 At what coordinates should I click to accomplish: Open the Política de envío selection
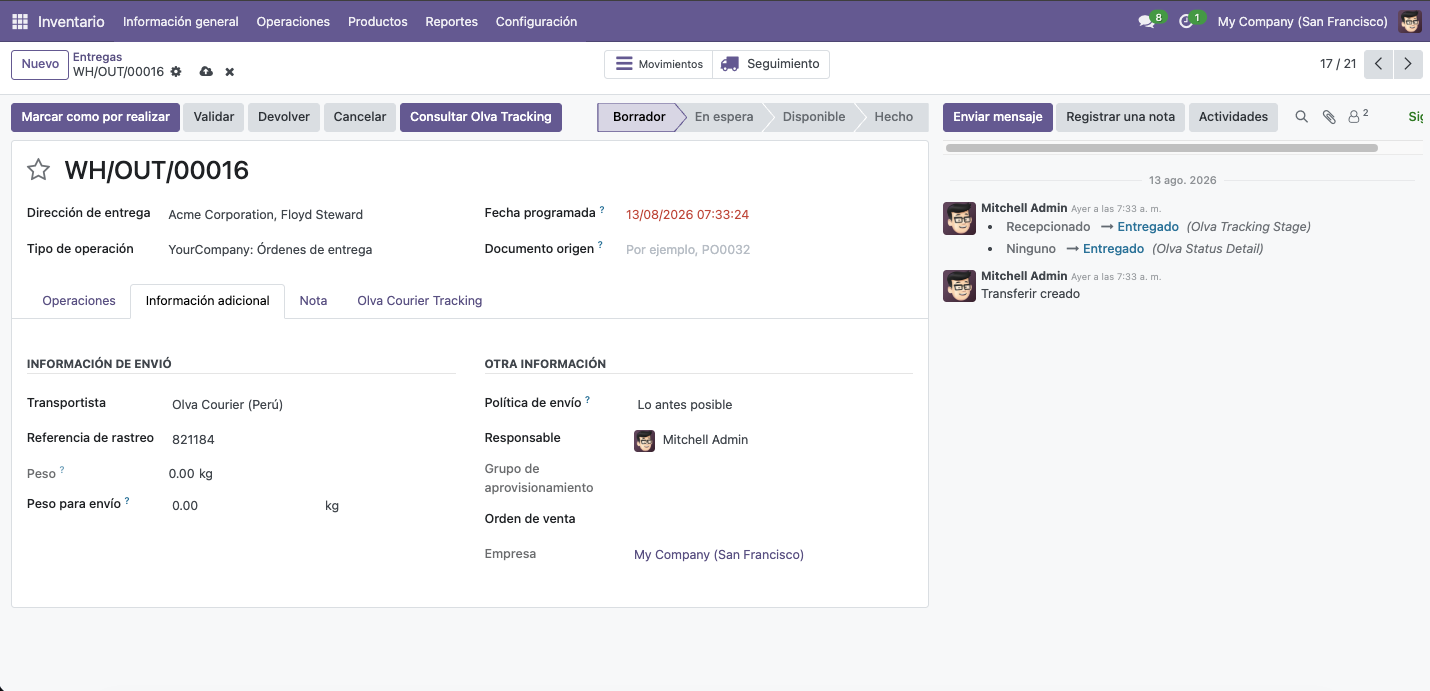(x=773, y=405)
